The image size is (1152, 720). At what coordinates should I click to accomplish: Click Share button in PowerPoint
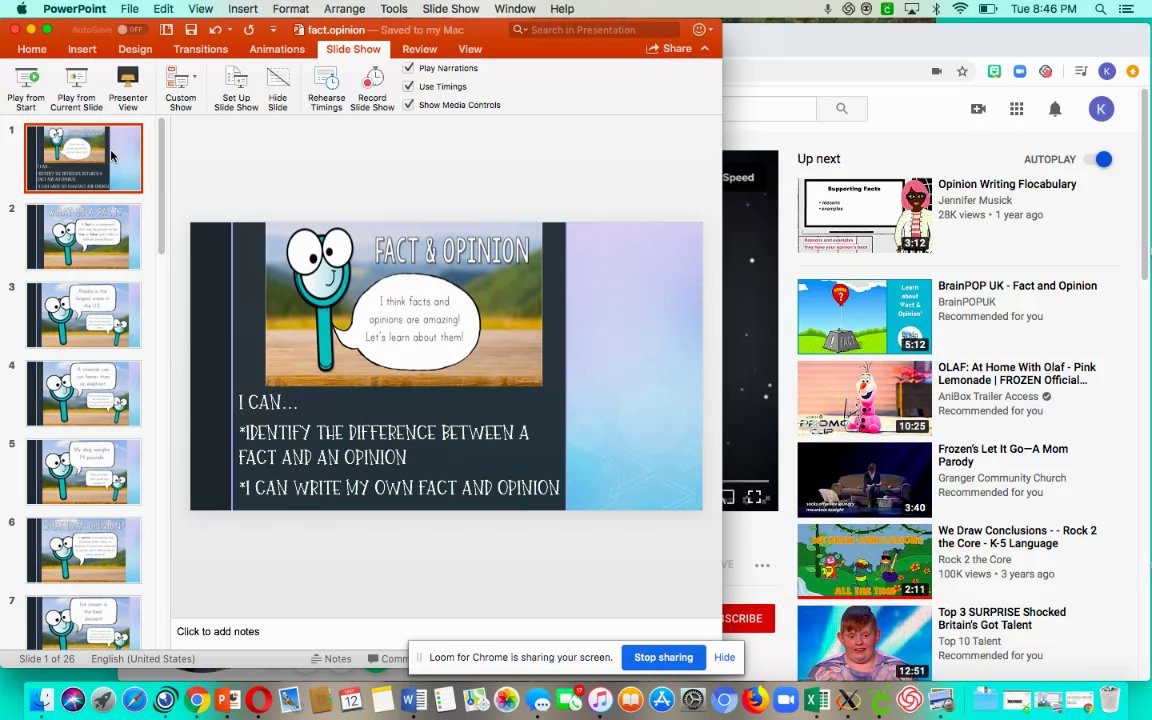point(669,48)
